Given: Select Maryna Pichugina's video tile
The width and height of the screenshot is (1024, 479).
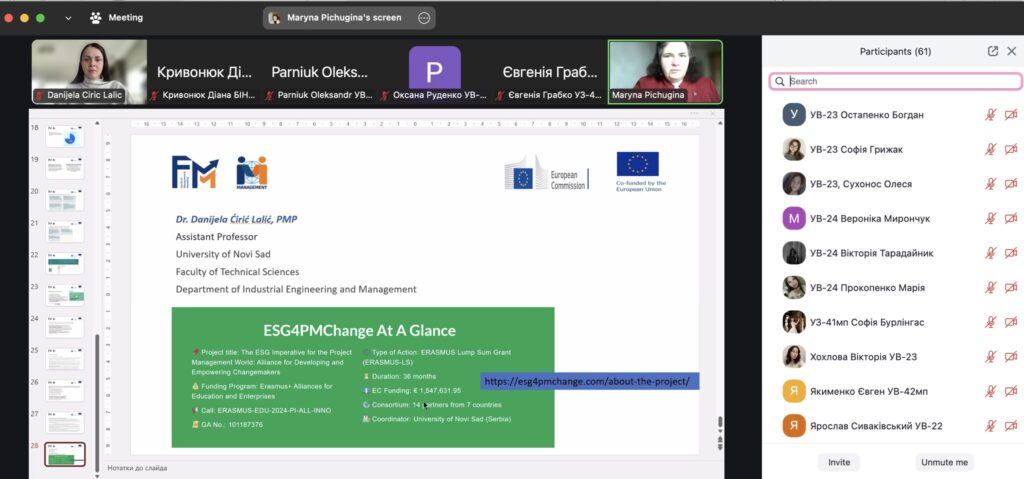Looking at the screenshot, I should (665, 71).
